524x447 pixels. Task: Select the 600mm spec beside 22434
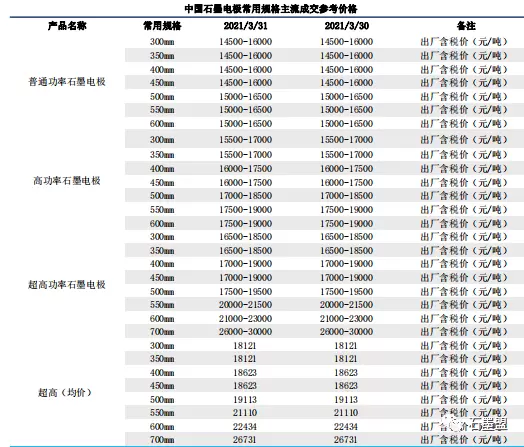[x=162, y=427]
